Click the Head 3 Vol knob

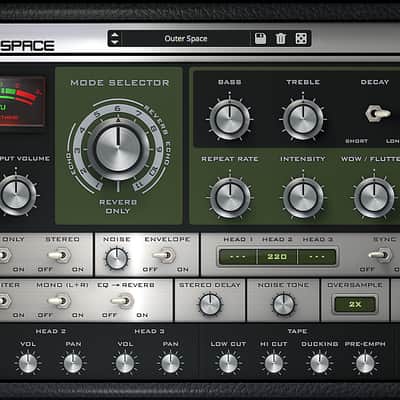point(125,363)
